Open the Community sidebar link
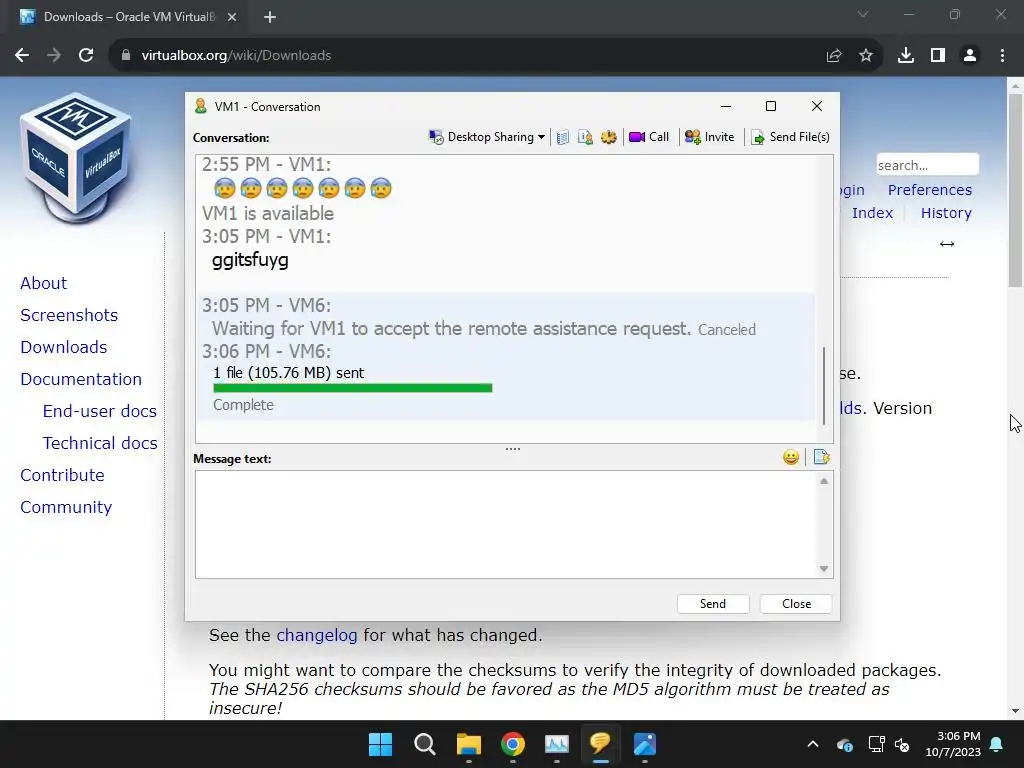The width and height of the screenshot is (1024, 768). pyautogui.click(x=66, y=507)
